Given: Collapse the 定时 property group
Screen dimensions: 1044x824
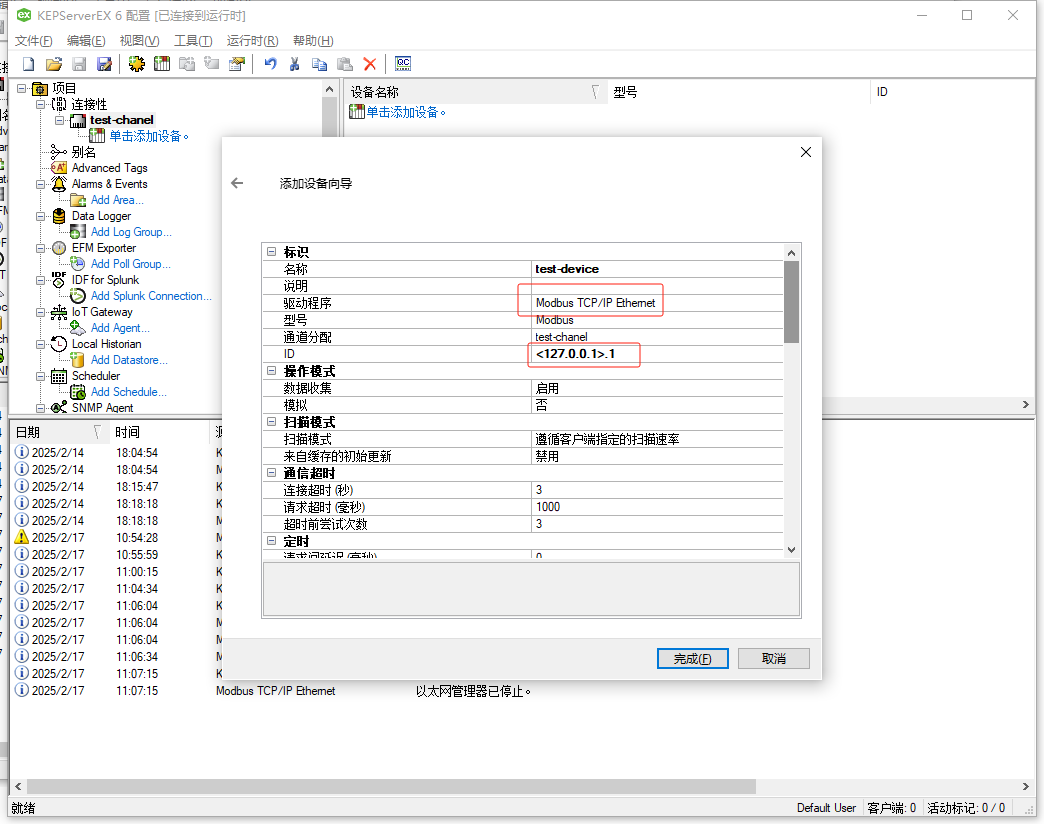Looking at the screenshot, I should 271,540.
